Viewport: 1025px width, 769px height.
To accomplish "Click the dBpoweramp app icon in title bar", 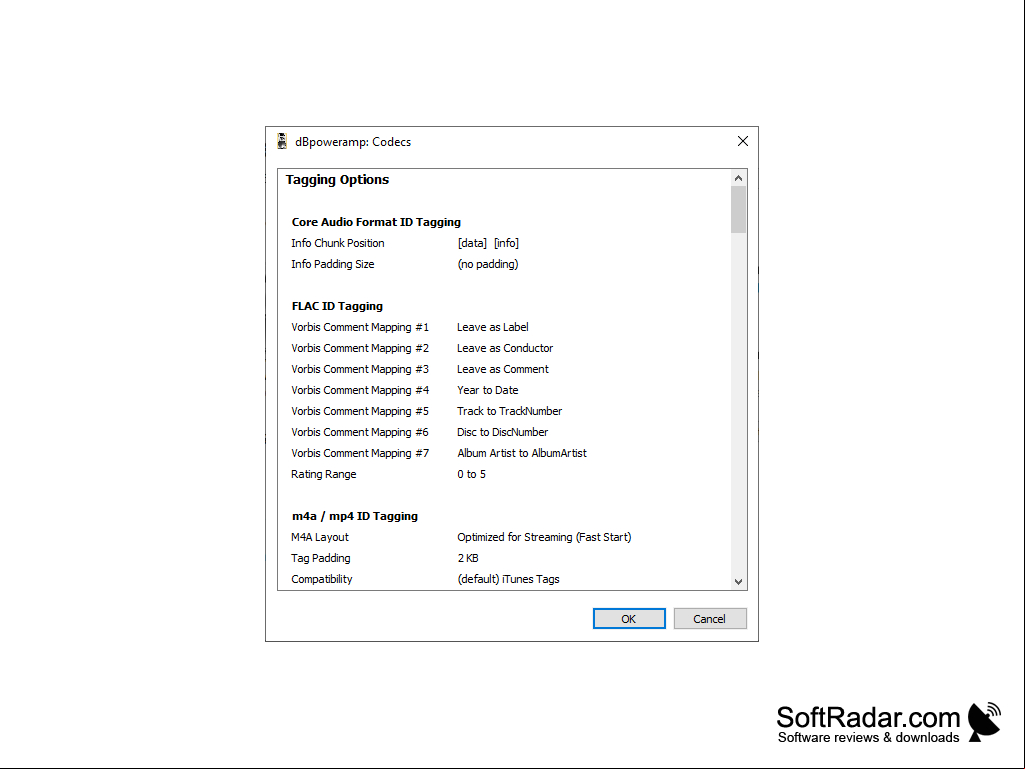I will click(282, 141).
